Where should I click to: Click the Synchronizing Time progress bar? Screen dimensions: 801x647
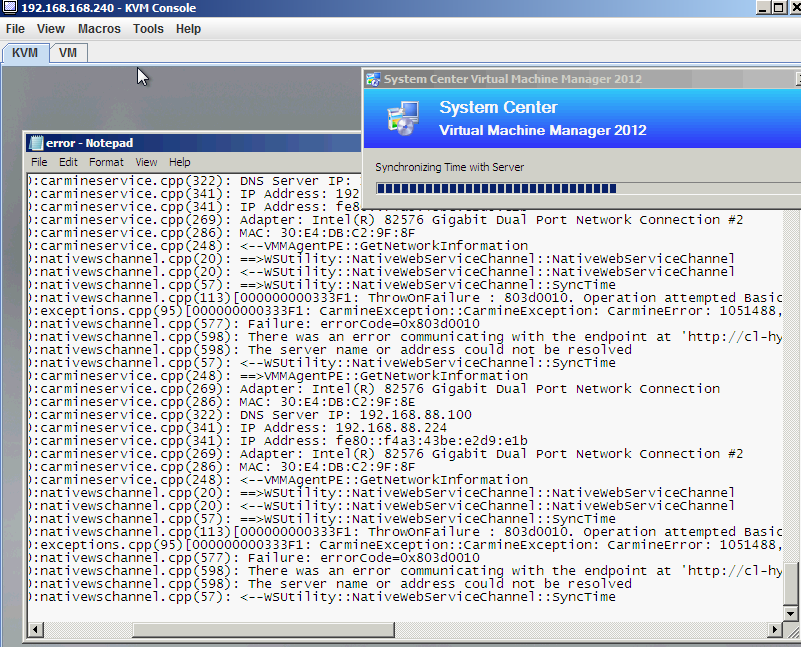(x=588, y=188)
